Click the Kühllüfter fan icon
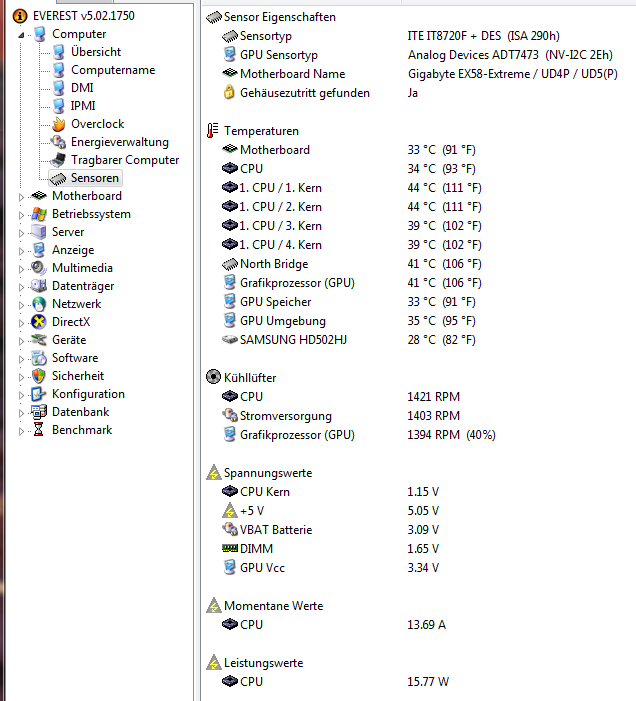This screenshot has height=701, width=636. click(213, 377)
